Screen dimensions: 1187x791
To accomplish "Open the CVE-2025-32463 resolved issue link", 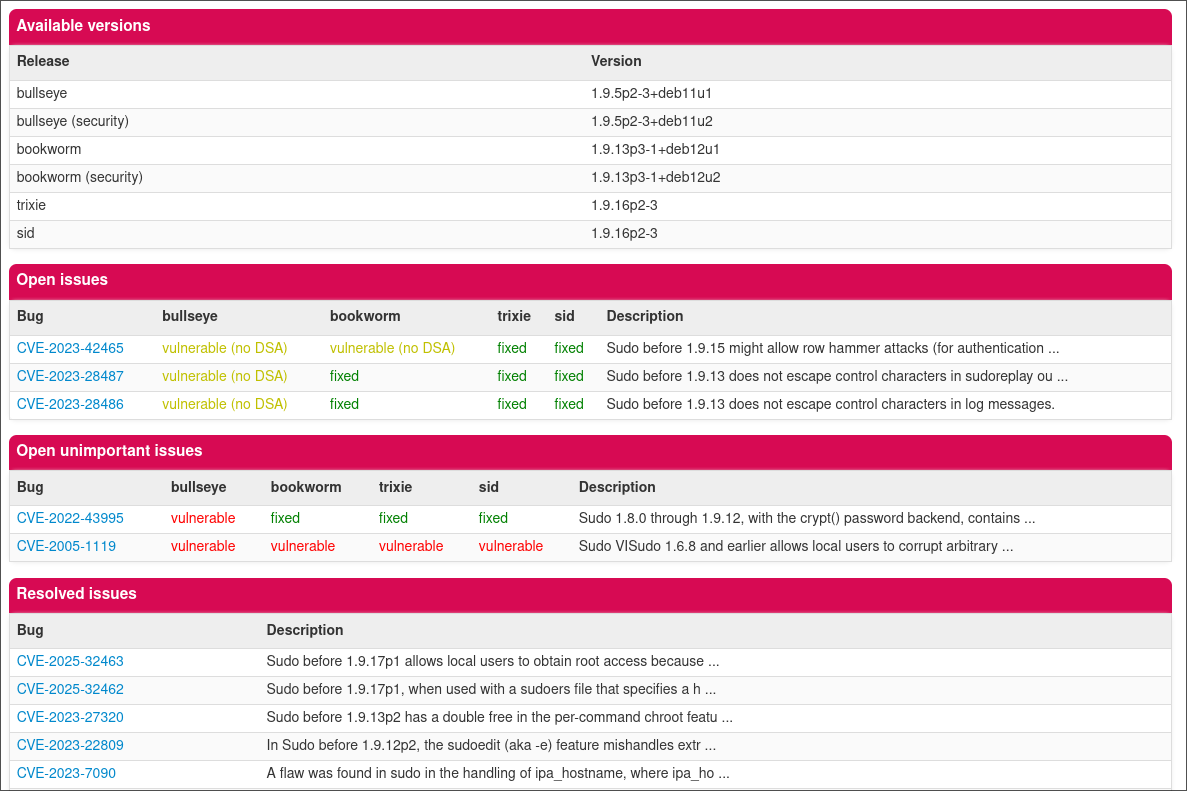I will 70,662.
